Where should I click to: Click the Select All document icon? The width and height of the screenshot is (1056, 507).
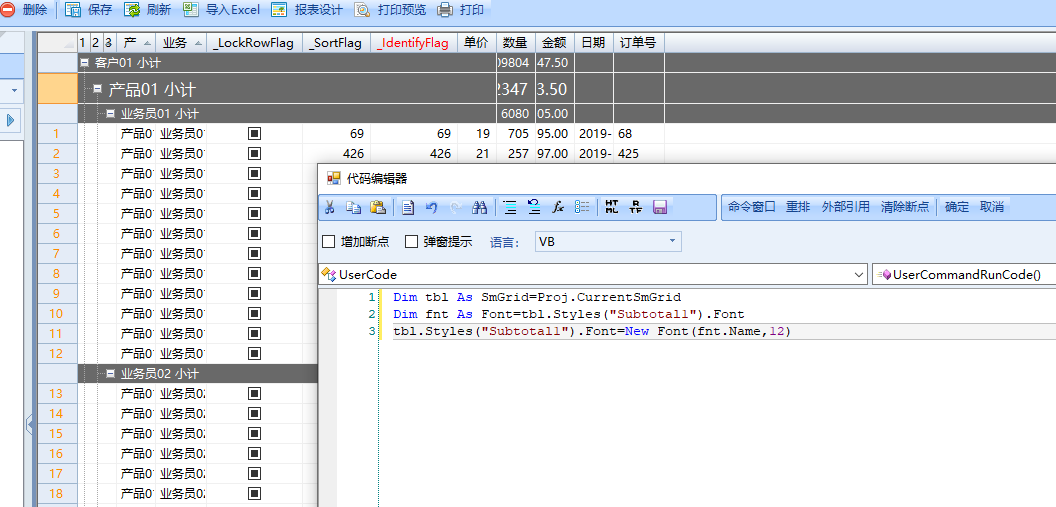pyautogui.click(x=407, y=207)
